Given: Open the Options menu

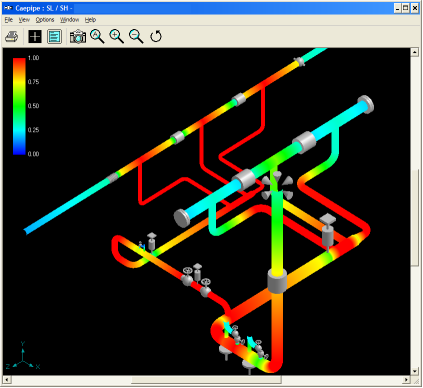Looking at the screenshot, I should click(45, 20).
